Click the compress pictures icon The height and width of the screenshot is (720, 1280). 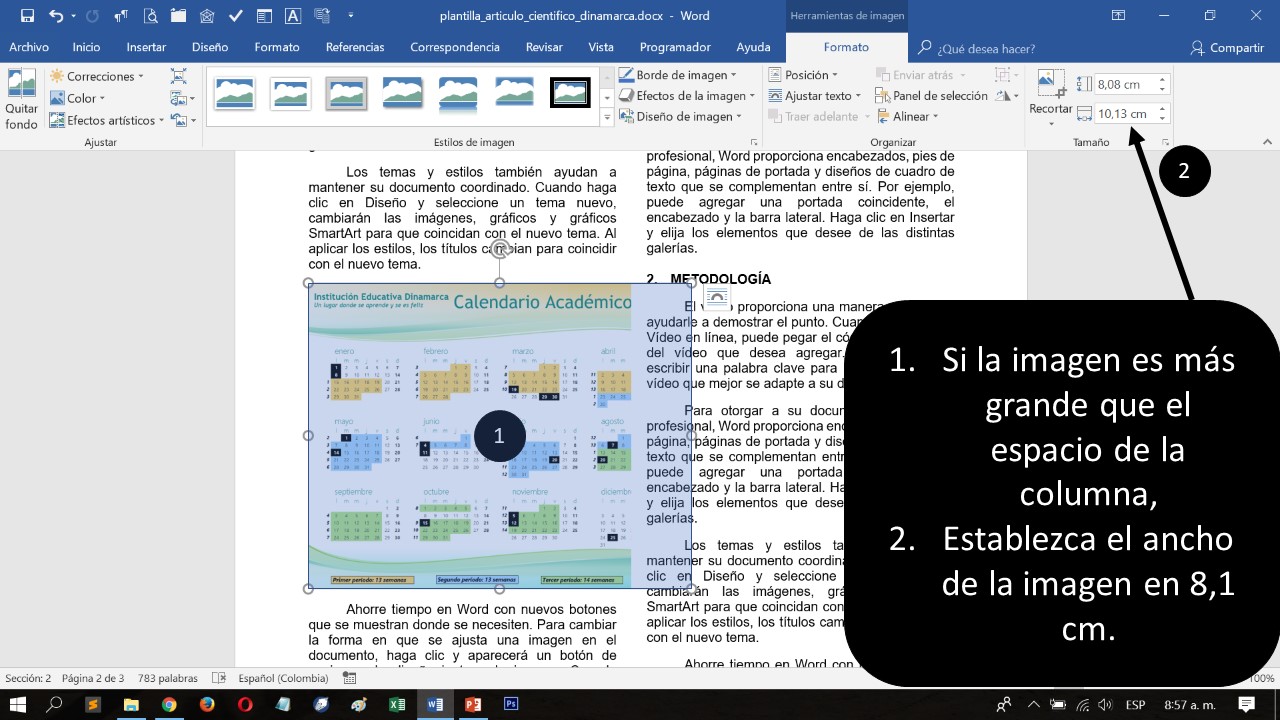(179, 76)
